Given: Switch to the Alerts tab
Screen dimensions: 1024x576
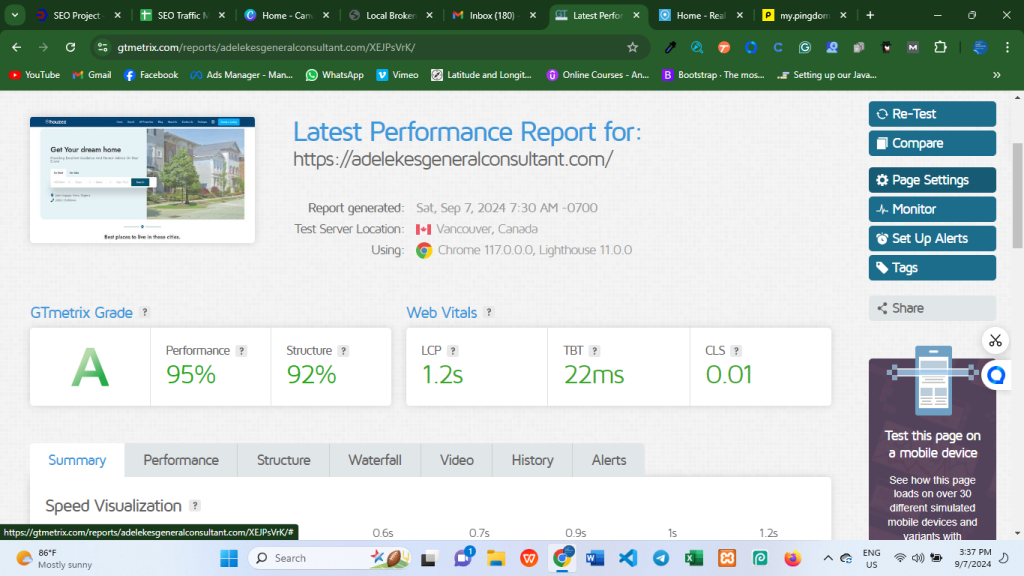Looking at the screenshot, I should [609, 460].
